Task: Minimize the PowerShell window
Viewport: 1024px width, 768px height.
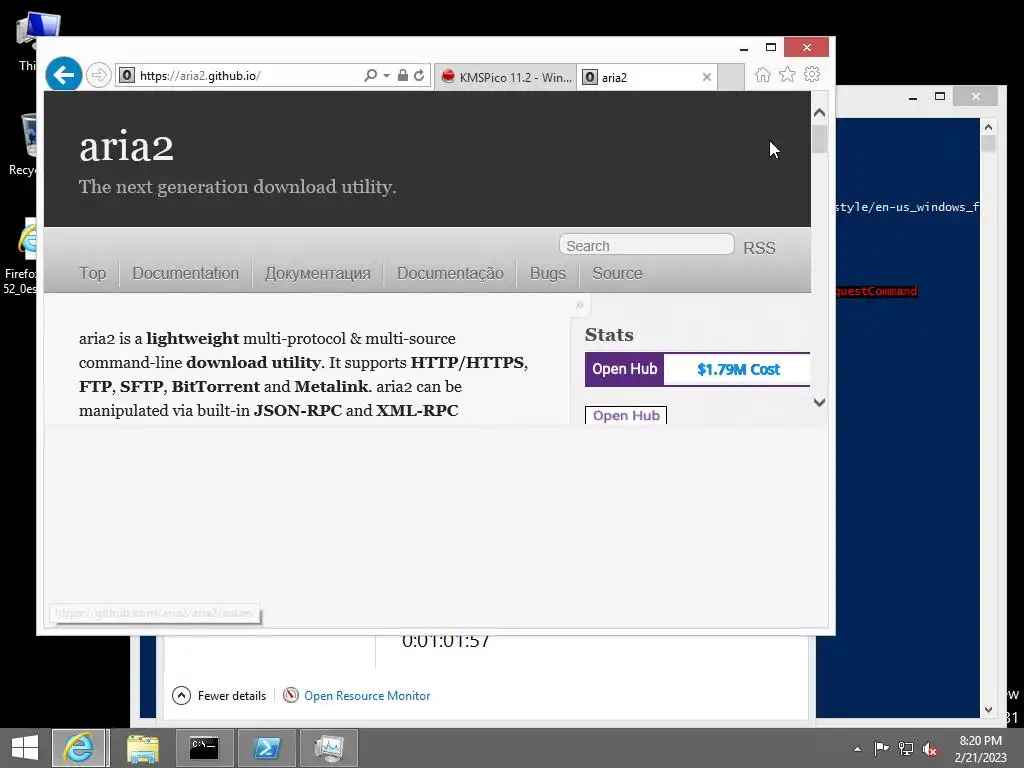Action: (x=913, y=97)
